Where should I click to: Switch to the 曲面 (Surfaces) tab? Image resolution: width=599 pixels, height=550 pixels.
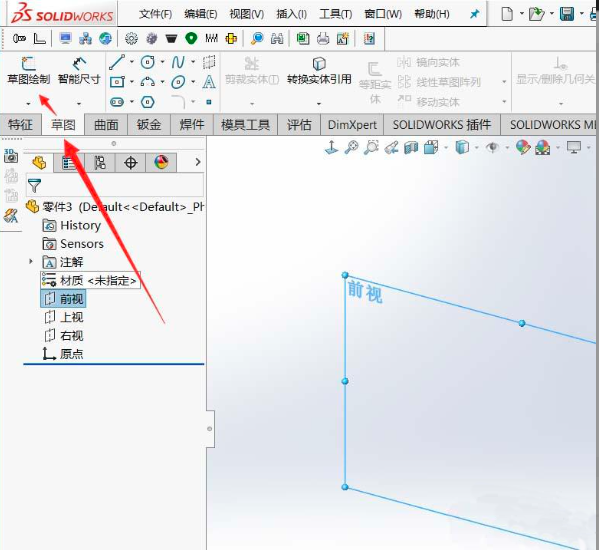106,125
